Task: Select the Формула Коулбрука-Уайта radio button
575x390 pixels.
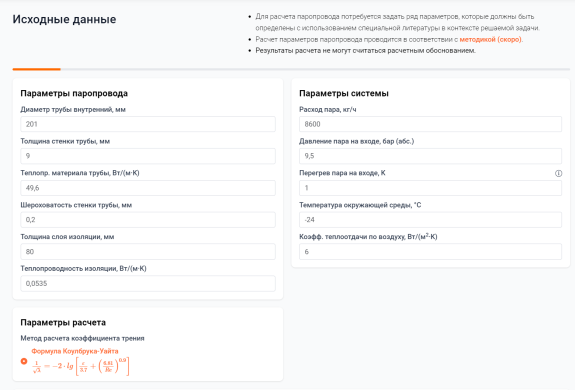Action: [24, 361]
